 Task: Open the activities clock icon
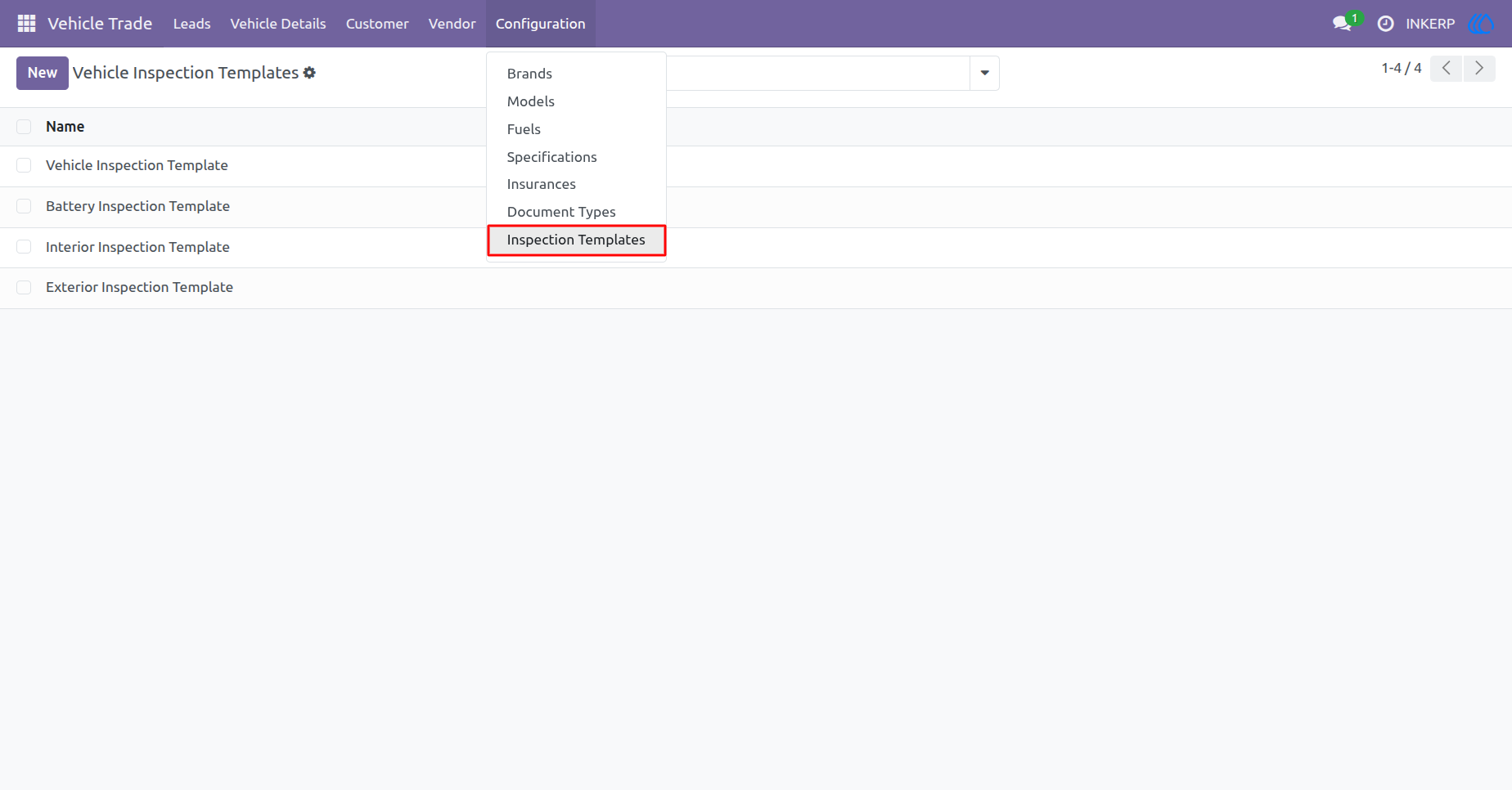[x=1385, y=24]
